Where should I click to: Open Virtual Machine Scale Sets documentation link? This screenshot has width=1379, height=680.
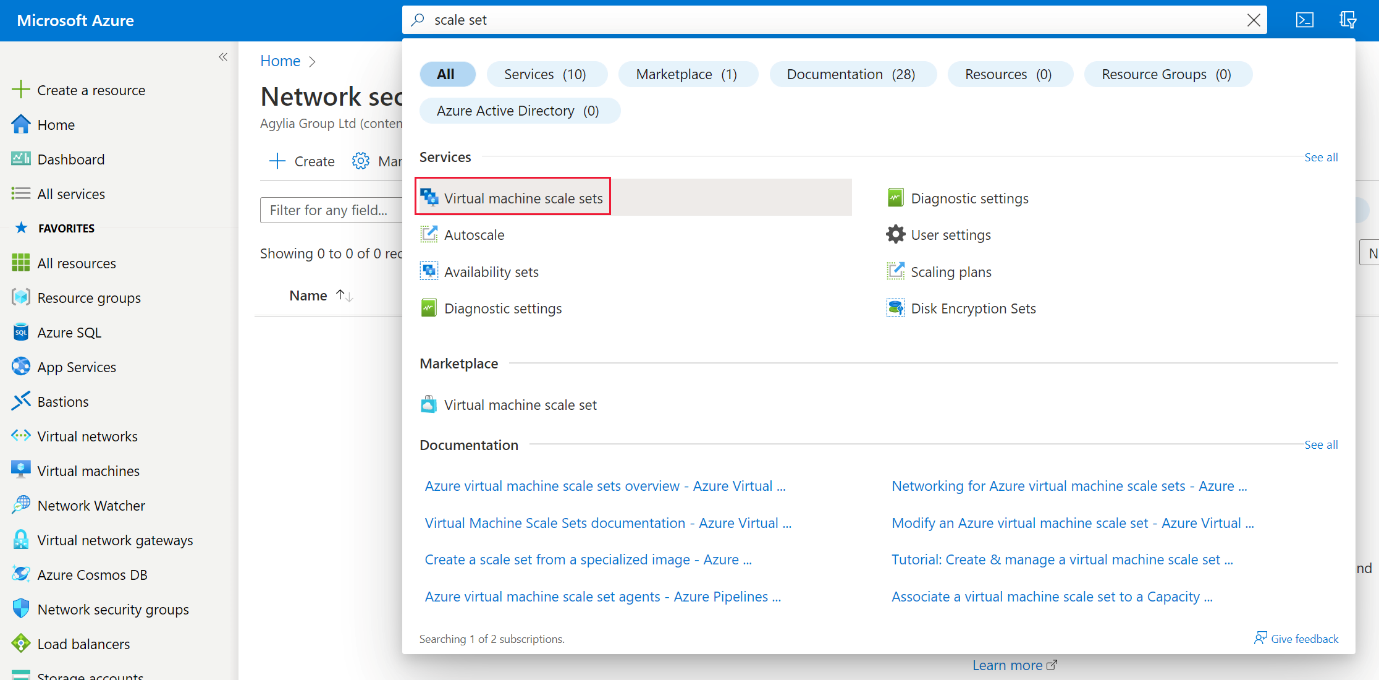608,523
